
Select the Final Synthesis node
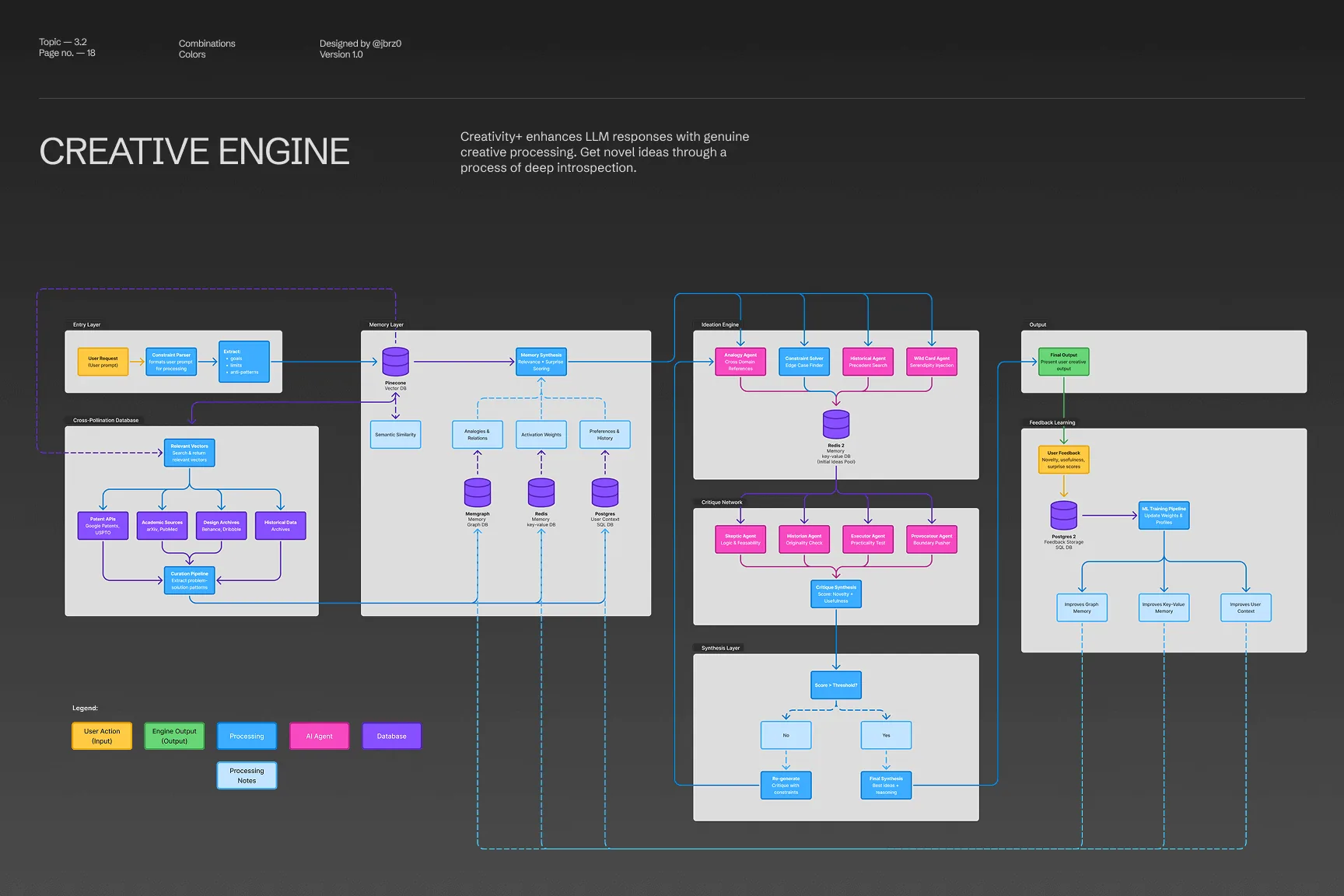point(886,785)
